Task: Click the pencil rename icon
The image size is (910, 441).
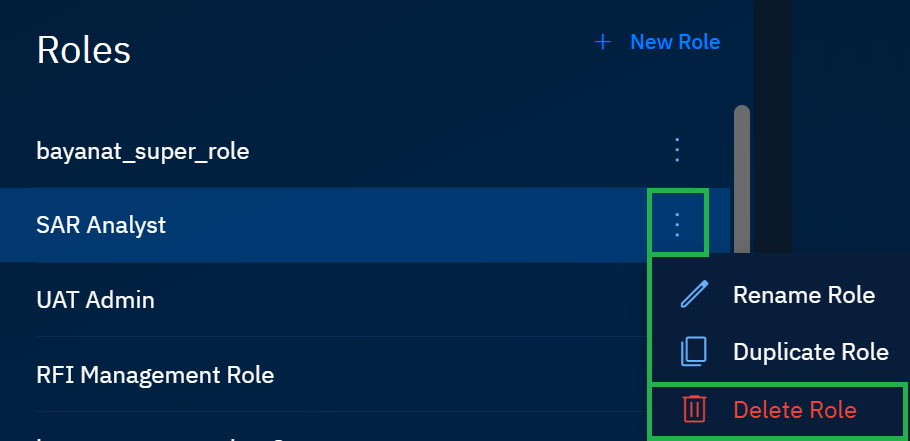Action: tap(694, 295)
